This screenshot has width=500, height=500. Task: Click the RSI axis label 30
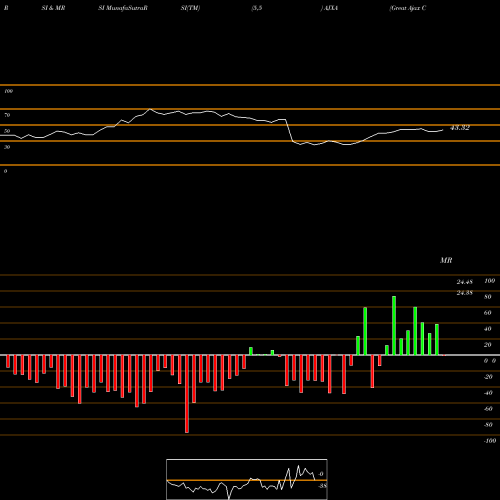pyautogui.click(x=7, y=147)
